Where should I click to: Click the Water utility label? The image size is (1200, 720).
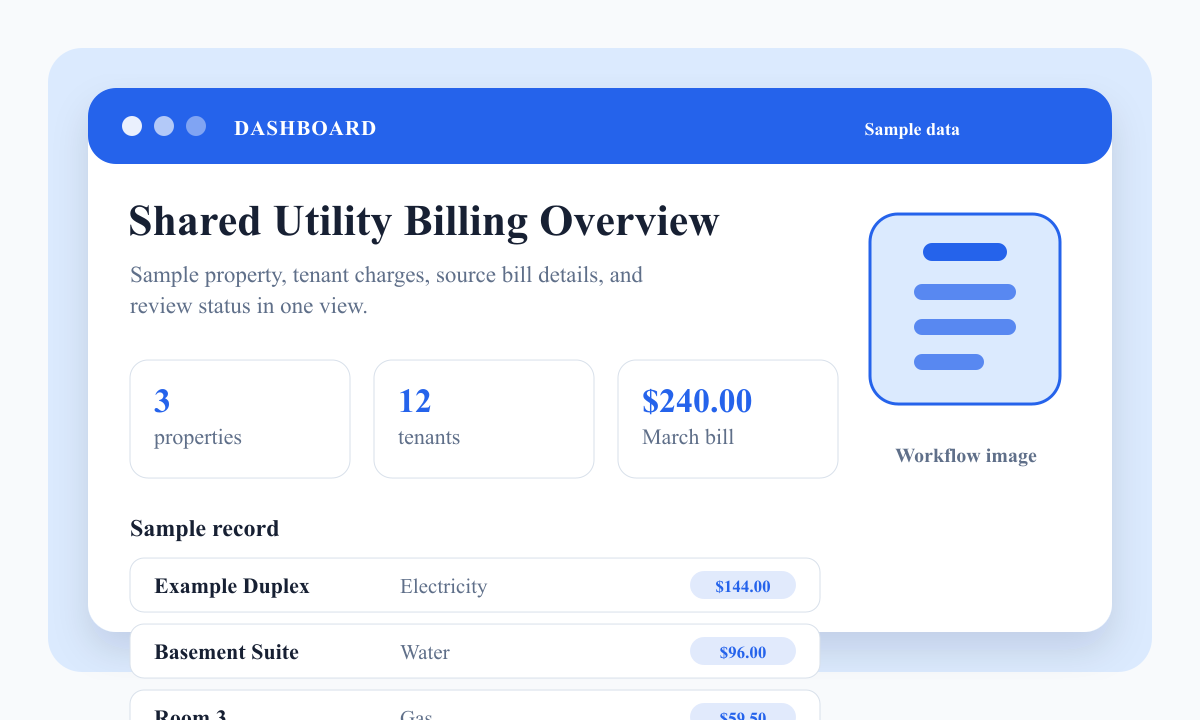pyautogui.click(x=425, y=652)
